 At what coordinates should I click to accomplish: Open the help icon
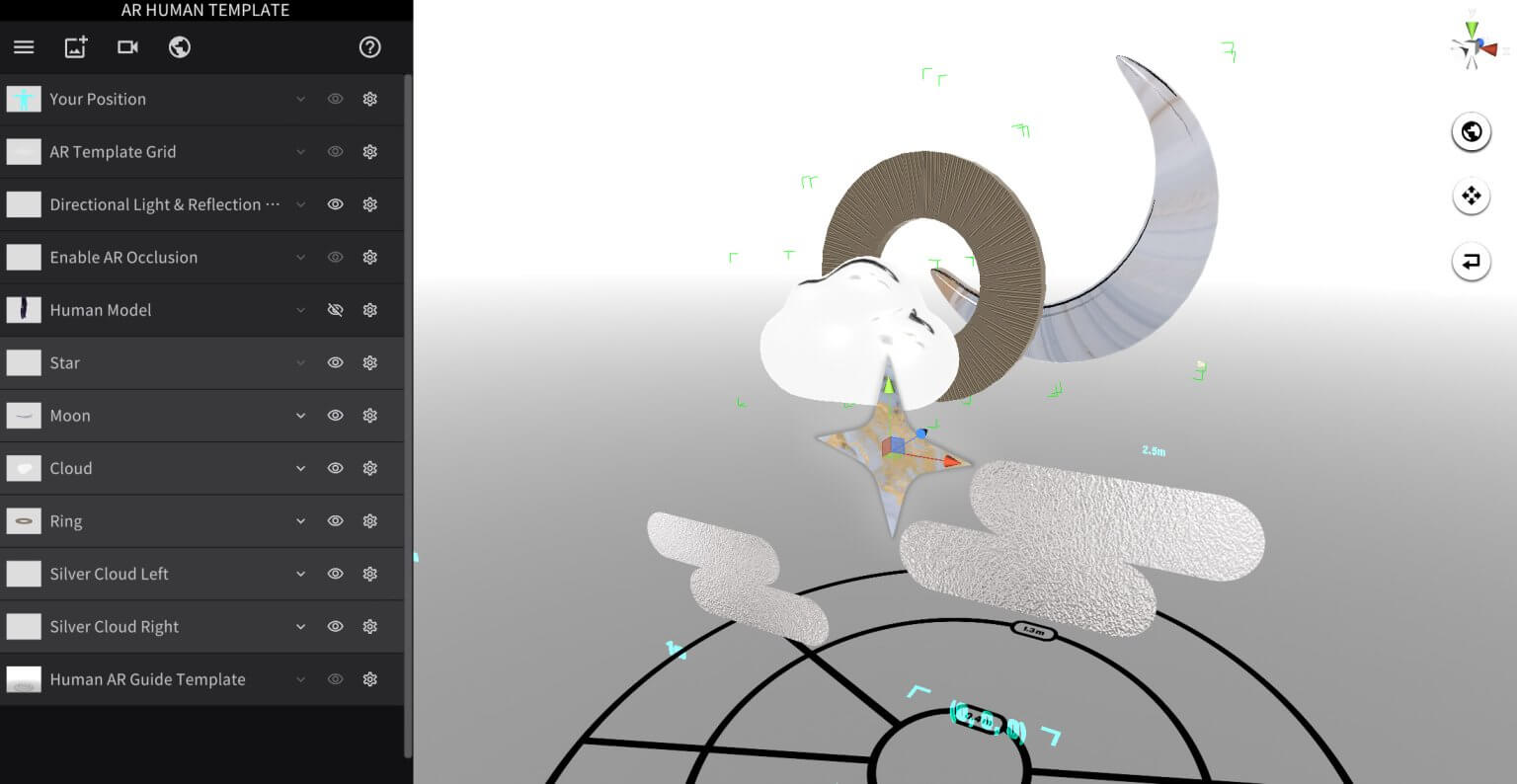click(369, 46)
